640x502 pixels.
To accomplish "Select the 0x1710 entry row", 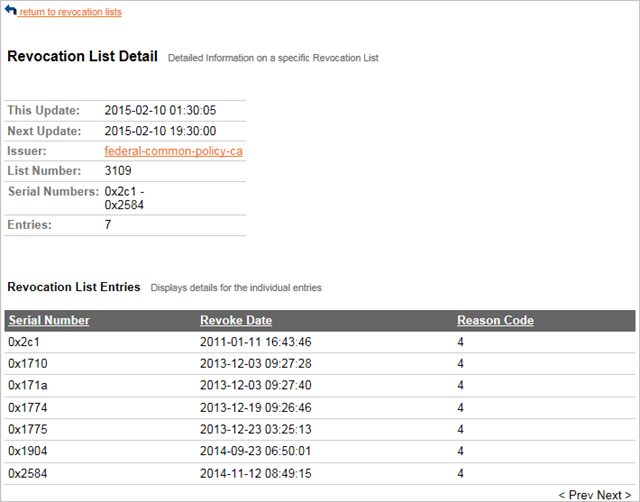I will click(26, 364).
